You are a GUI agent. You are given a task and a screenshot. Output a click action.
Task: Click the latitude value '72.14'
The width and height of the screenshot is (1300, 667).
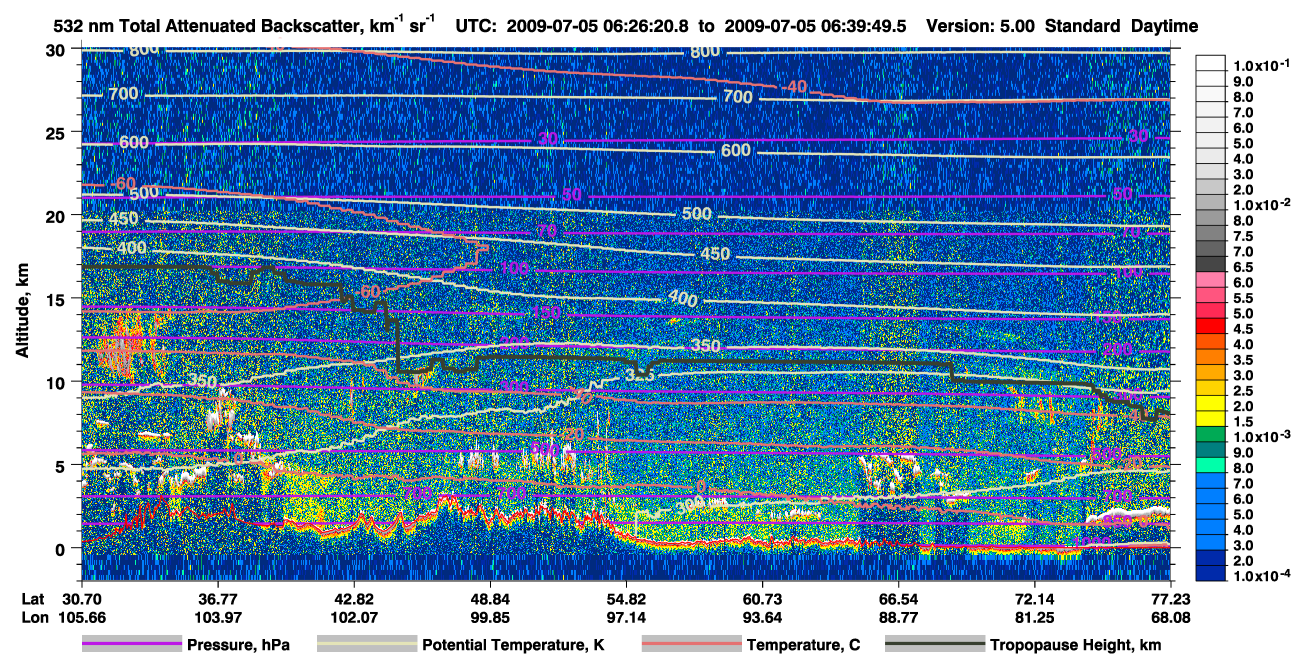tap(1034, 598)
